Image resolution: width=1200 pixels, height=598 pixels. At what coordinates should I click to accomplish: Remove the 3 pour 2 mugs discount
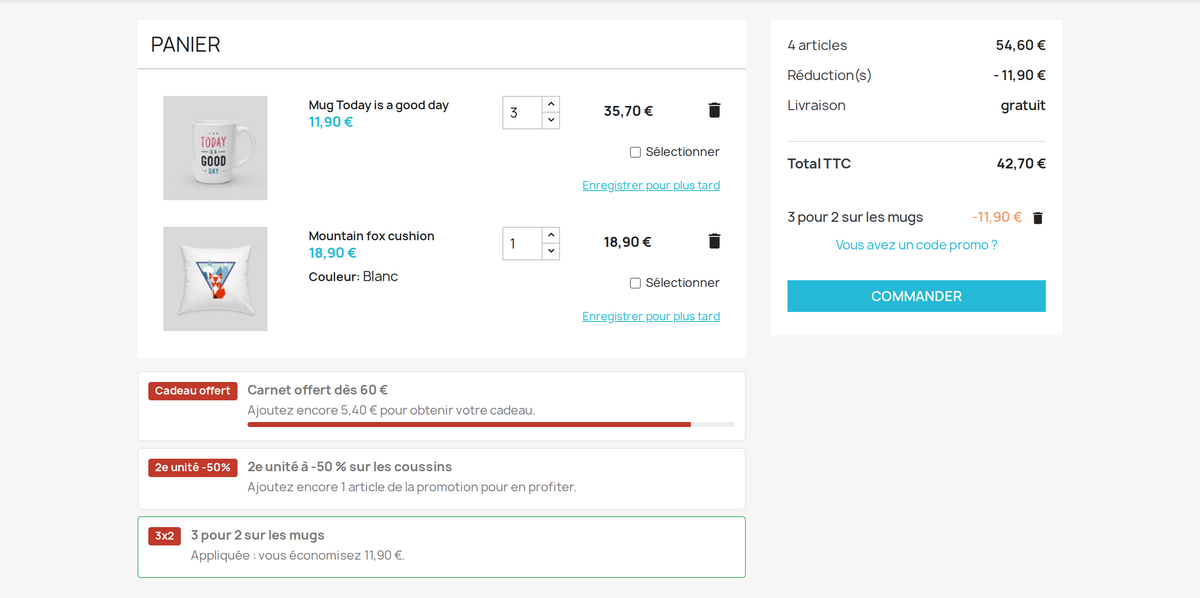(1037, 217)
